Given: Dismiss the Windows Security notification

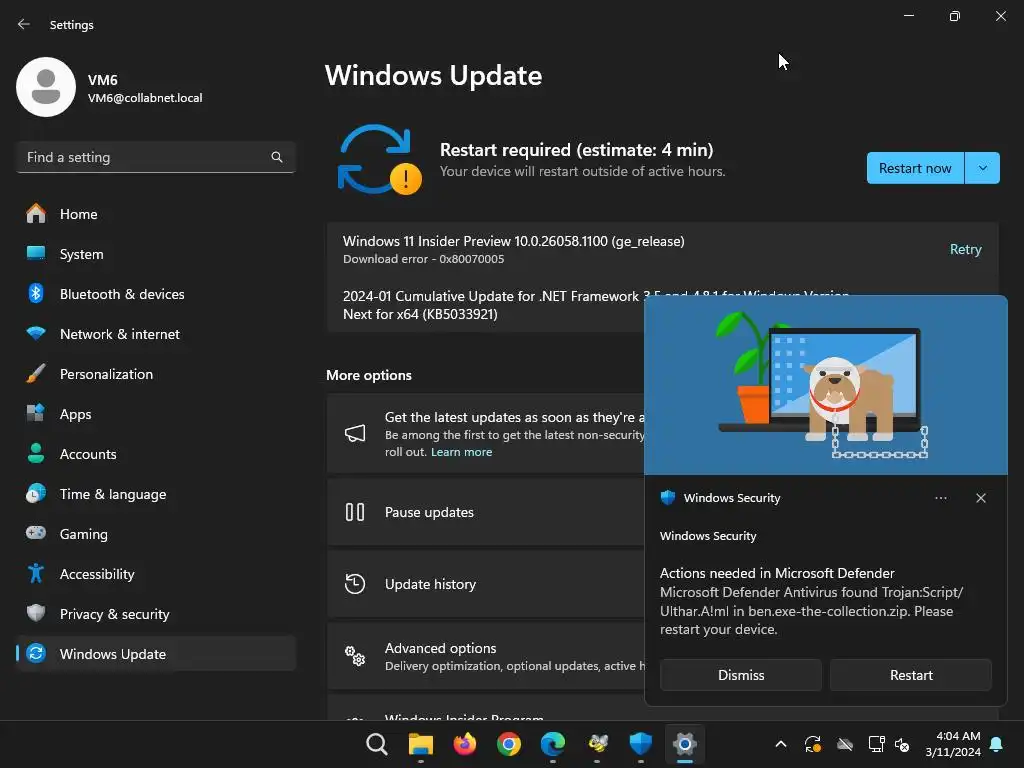Looking at the screenshot, I should pyautogui.click(x=741, y=675).
